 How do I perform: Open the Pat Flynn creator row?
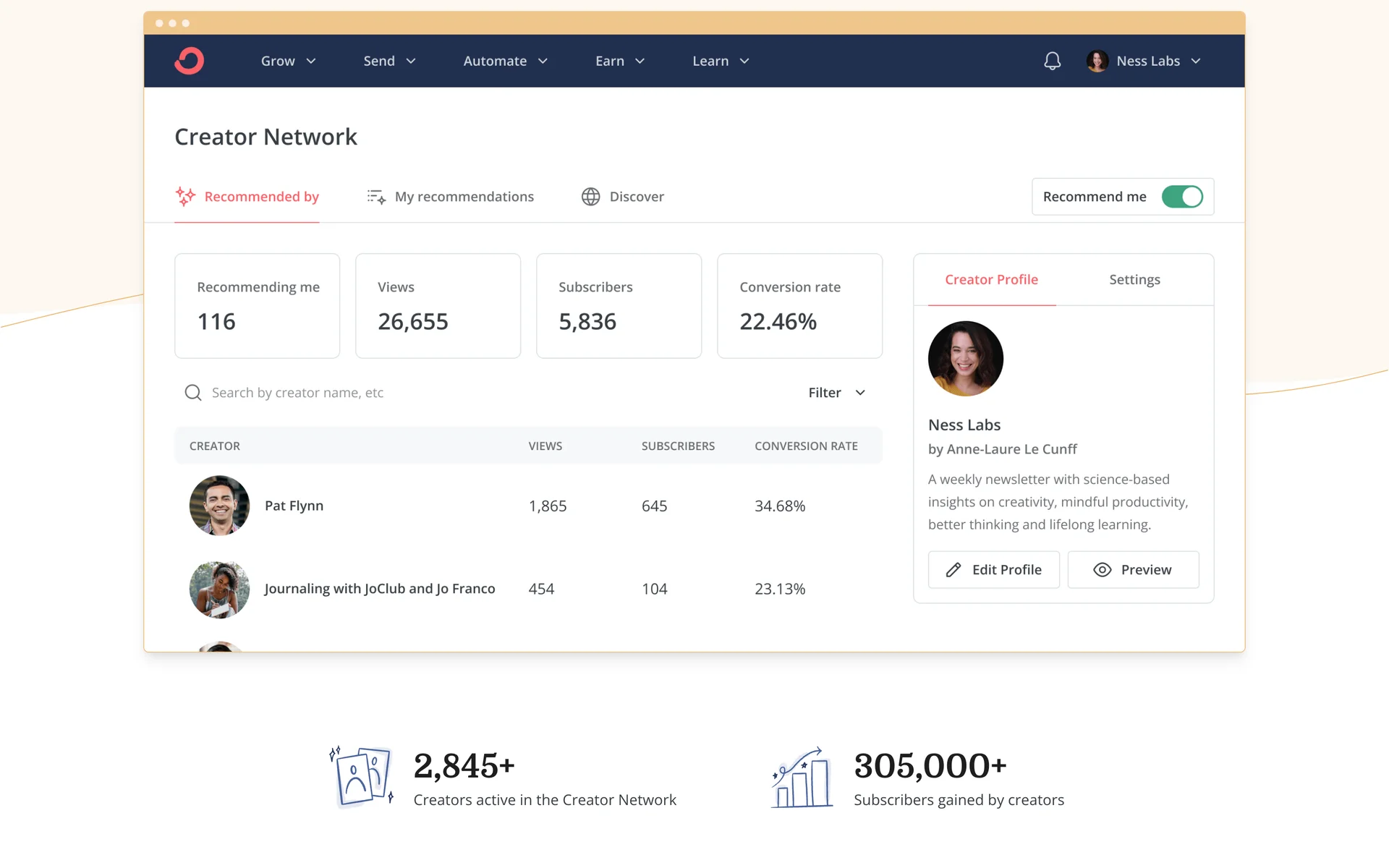(294, 506)
